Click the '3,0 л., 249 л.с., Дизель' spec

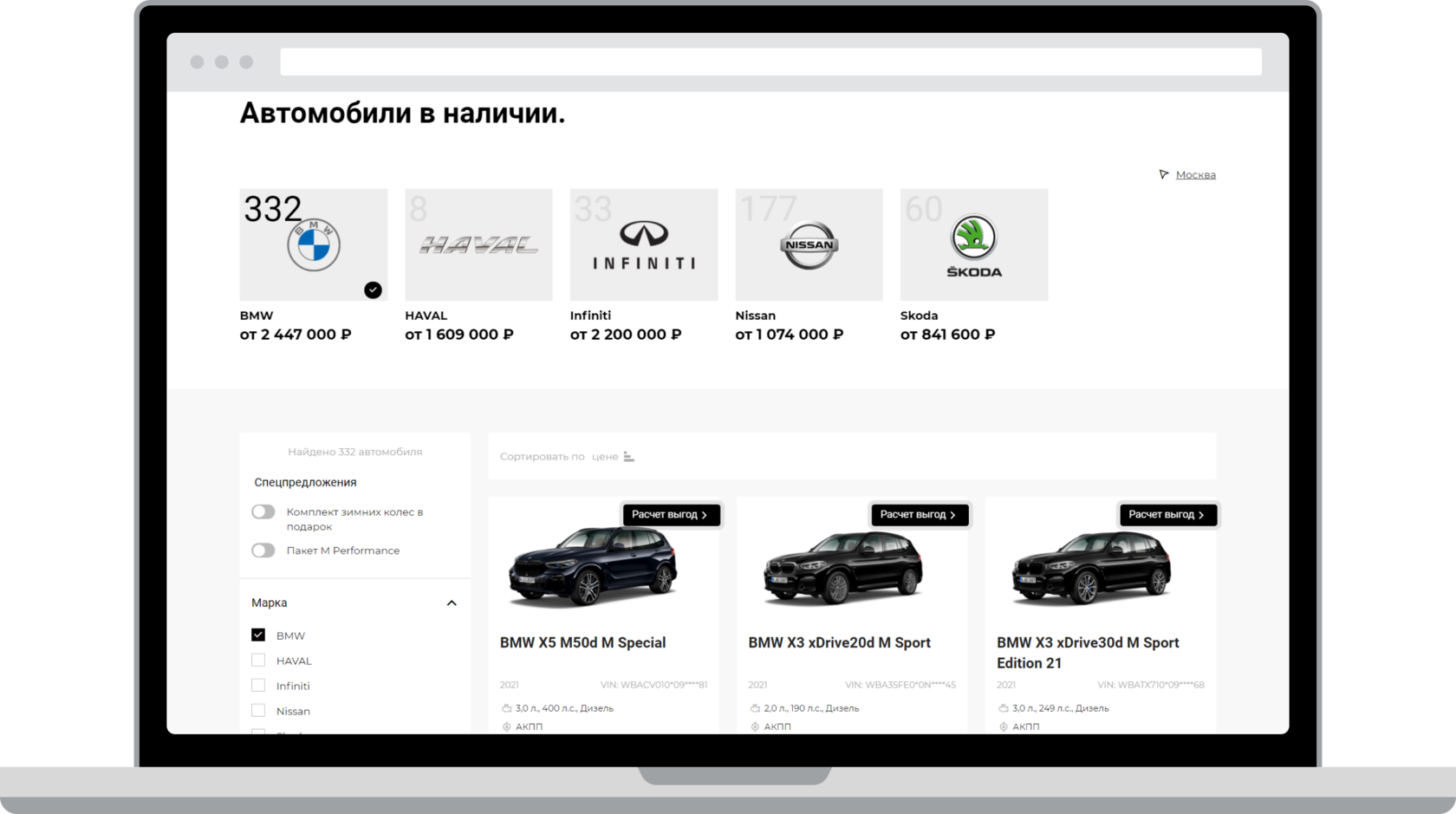click(1061, 708)
